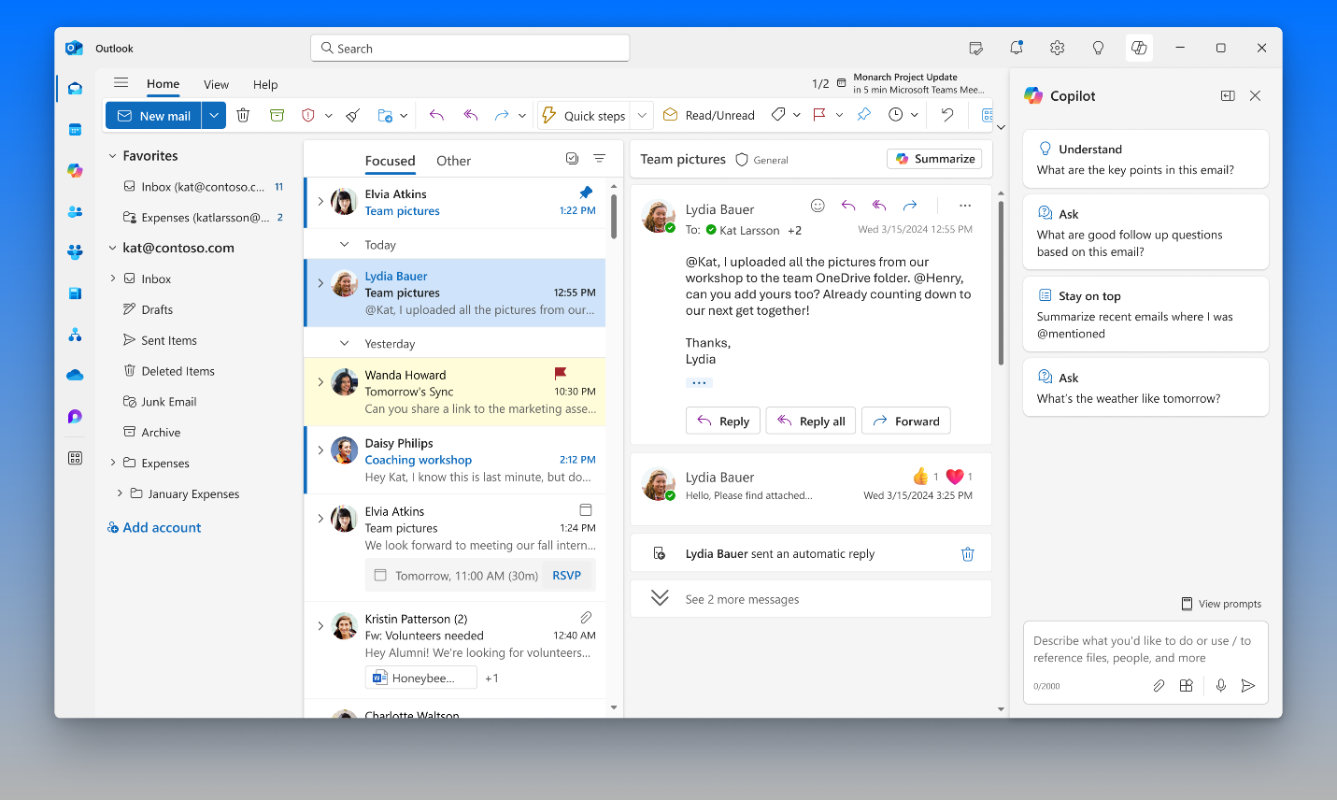Select the Focused inbox tab
The width and height of the screenshot is (1337, 800).
click(x=390, y=161)
